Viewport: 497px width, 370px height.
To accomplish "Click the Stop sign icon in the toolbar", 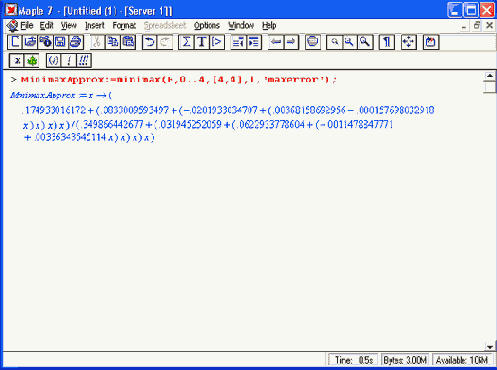I will [x=312, y=42].
